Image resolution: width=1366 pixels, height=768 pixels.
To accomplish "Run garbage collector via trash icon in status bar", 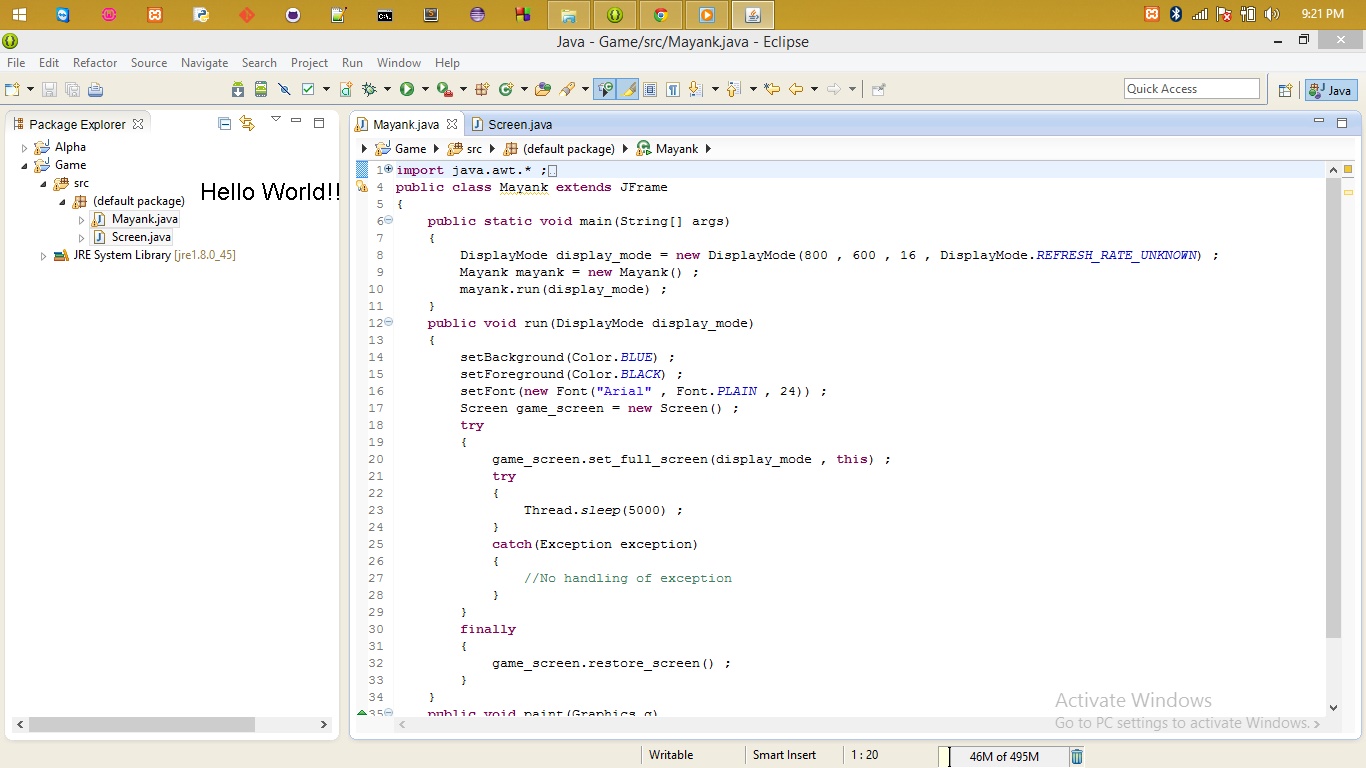I will [1076, 756].
